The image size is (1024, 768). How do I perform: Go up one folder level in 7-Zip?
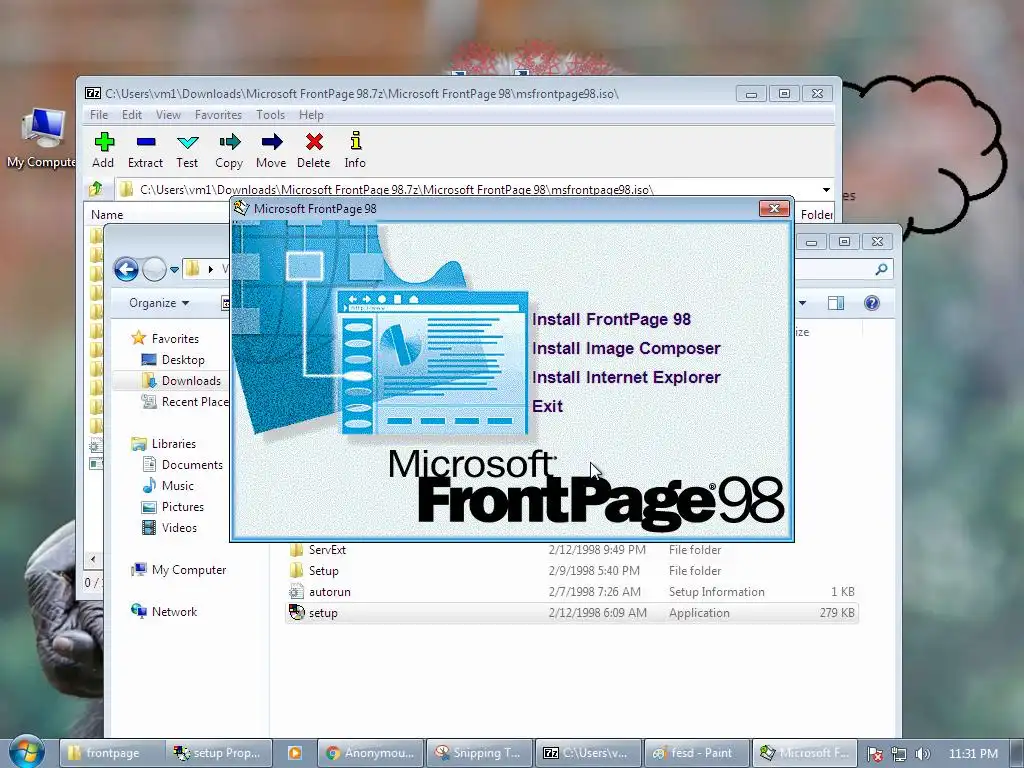tap(96, 189)
